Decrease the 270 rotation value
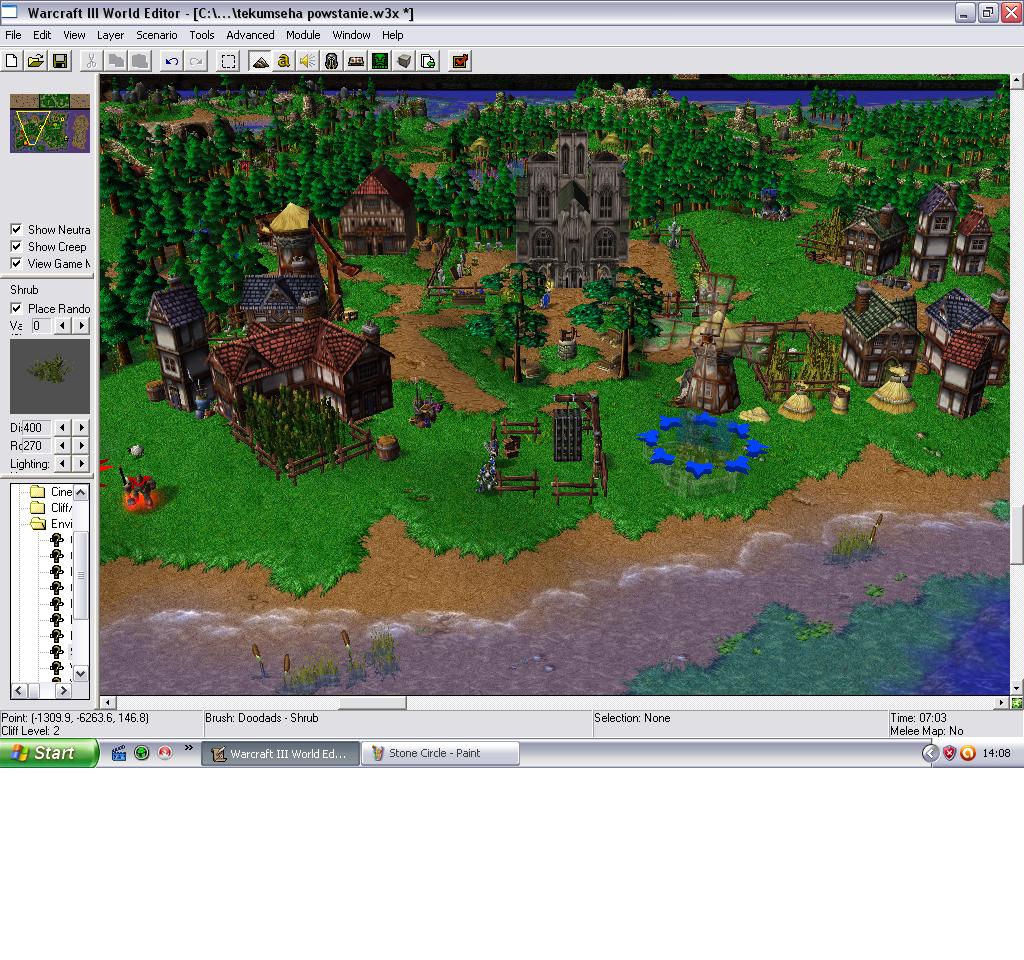Screen dimensions: 1024x960 [x=62, y=445]
